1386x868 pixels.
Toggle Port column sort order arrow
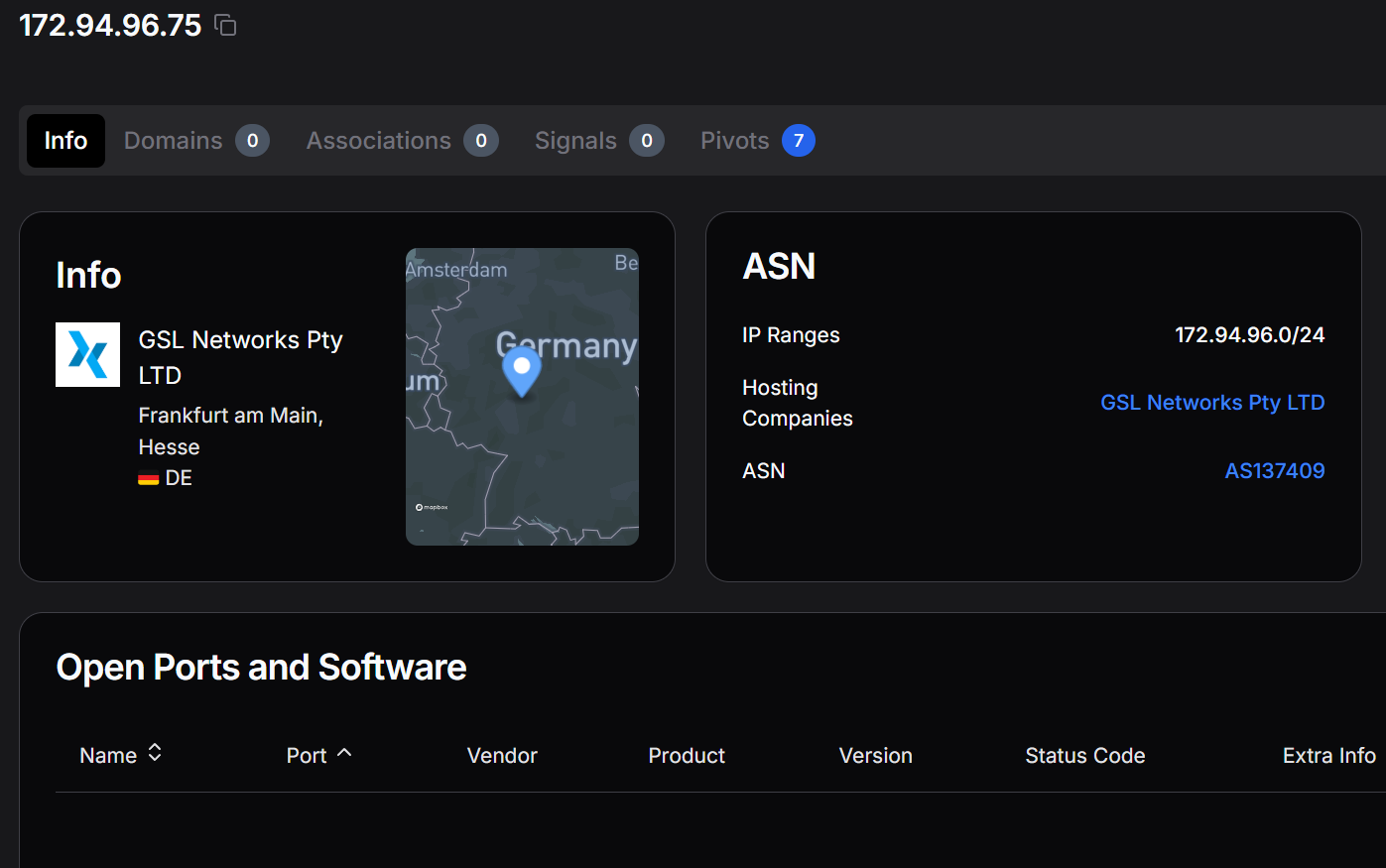pos(344,753)
